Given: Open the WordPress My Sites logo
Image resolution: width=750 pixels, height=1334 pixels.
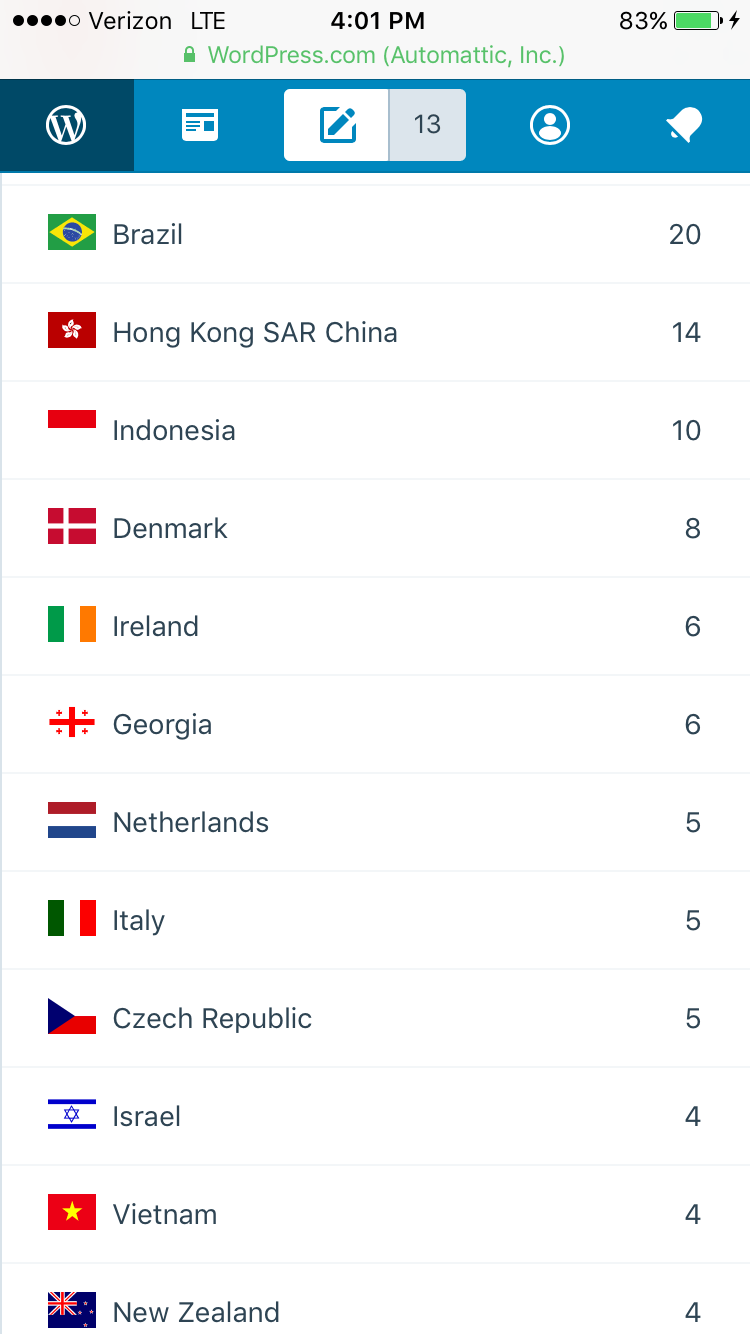Looking at the screenshot, I should [x=66, y=125].
